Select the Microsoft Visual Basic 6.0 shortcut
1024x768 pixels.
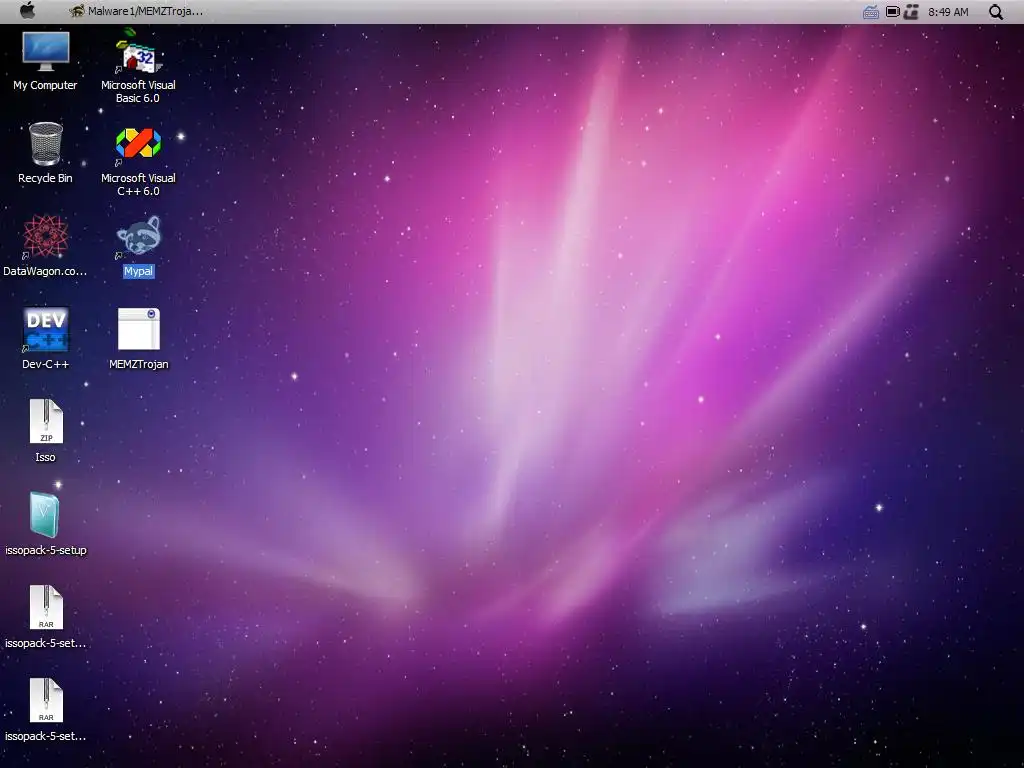[x=138, y=51]
